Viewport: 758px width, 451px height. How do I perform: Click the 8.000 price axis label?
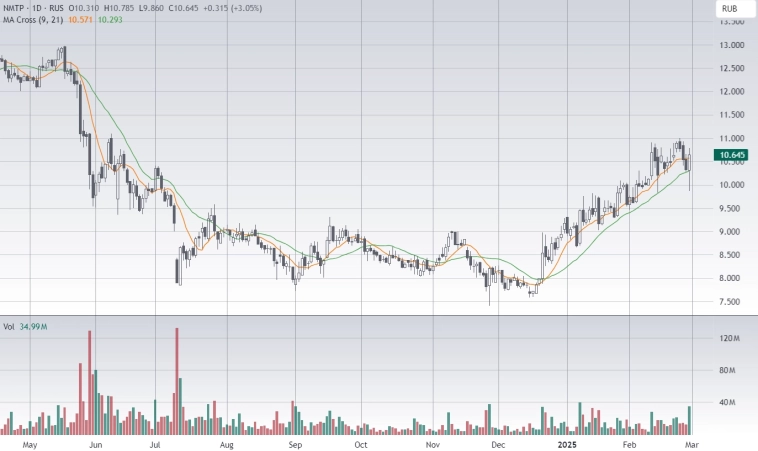pyautogui.click(x=730, y=278)
